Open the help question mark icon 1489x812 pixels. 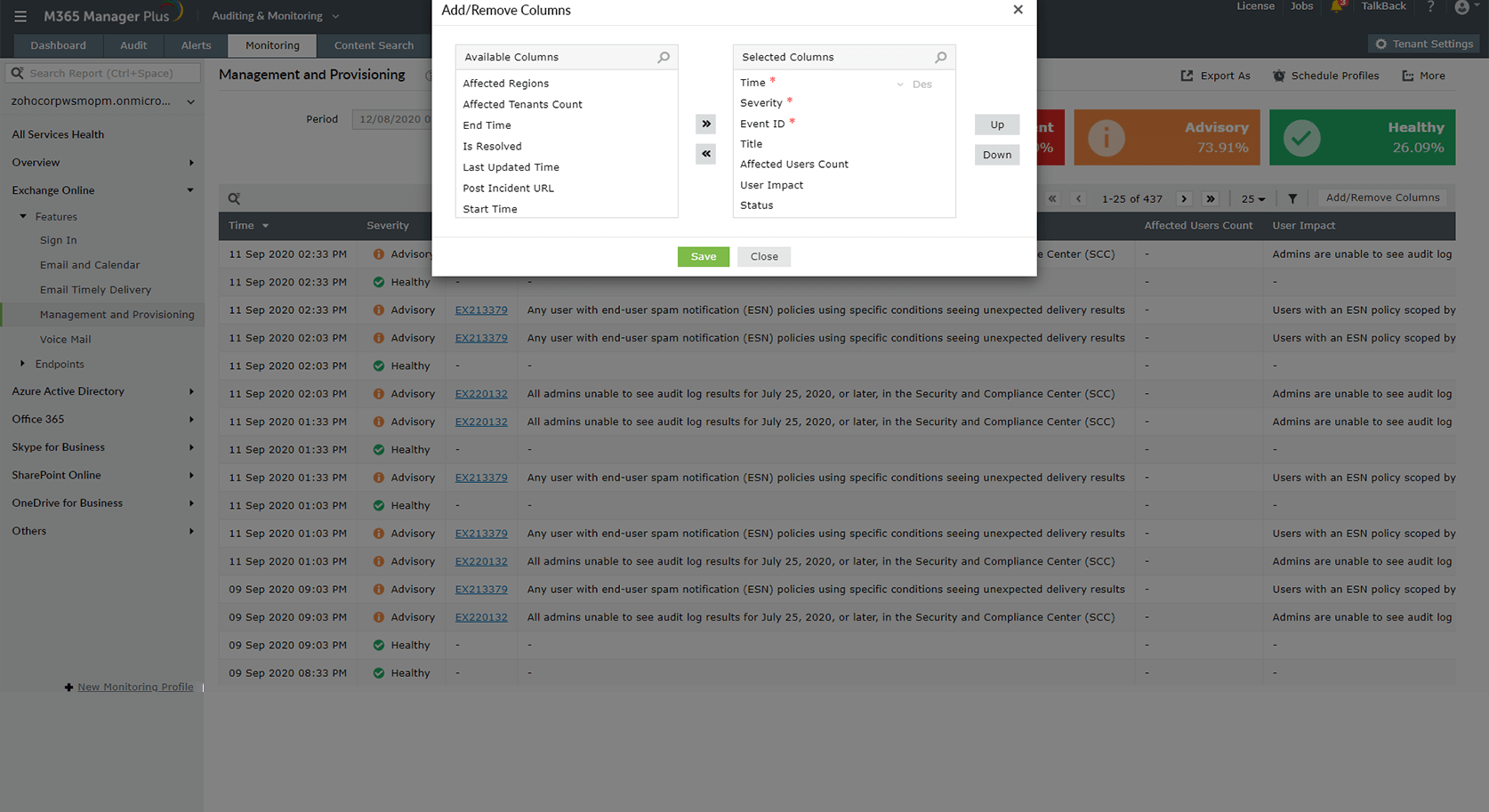(1430, 6)
